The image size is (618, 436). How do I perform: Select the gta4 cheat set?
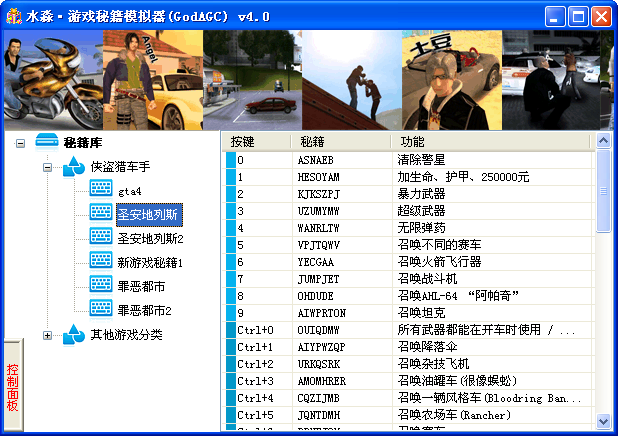(x=130, y=192)
